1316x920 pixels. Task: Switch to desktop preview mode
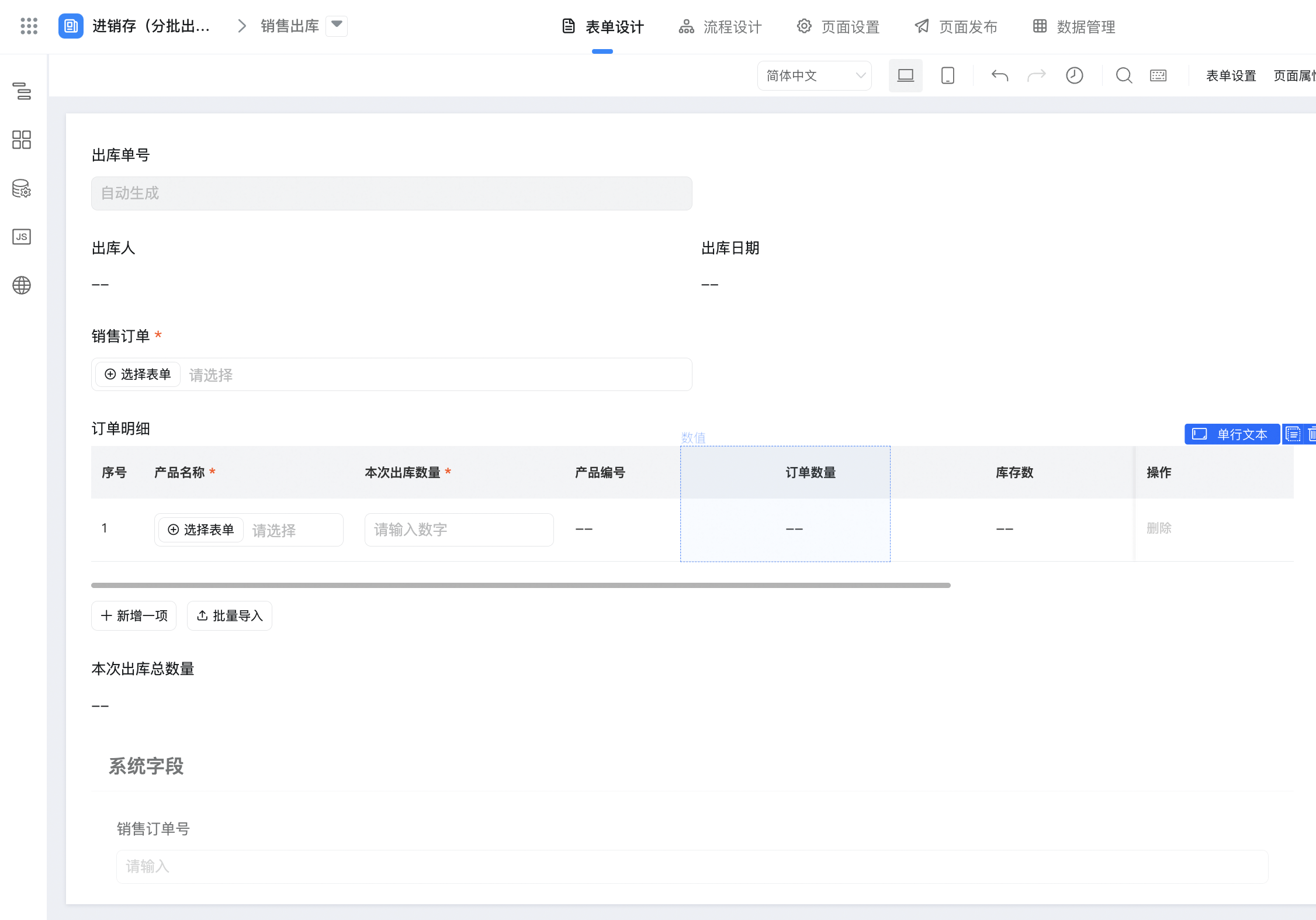pyautogui.click(x=905, y=75)
